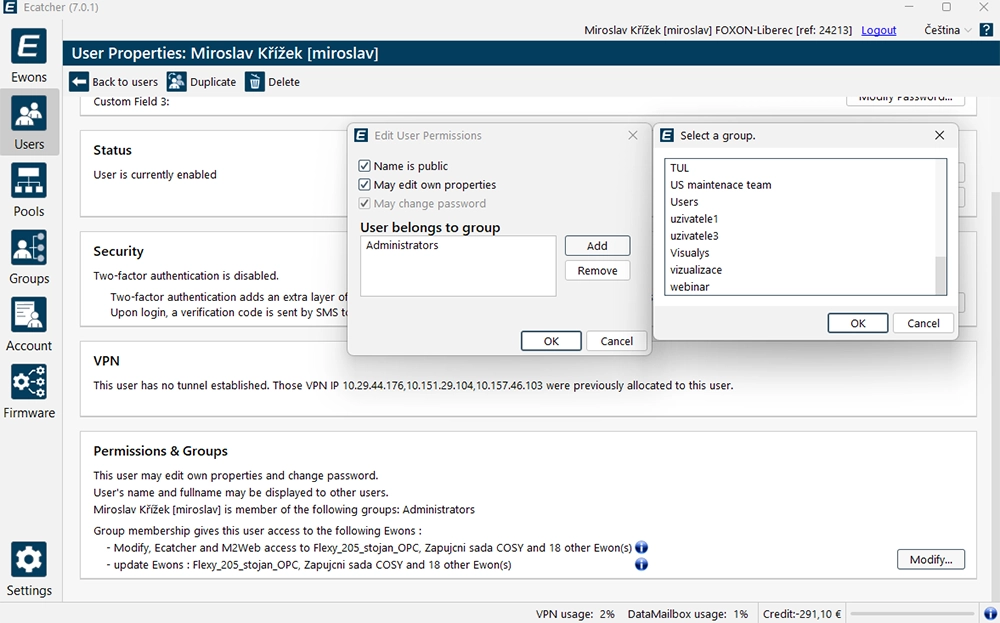1000x623 pixels.
Task: Open Settings gear in sidebar
Action: 29,559
